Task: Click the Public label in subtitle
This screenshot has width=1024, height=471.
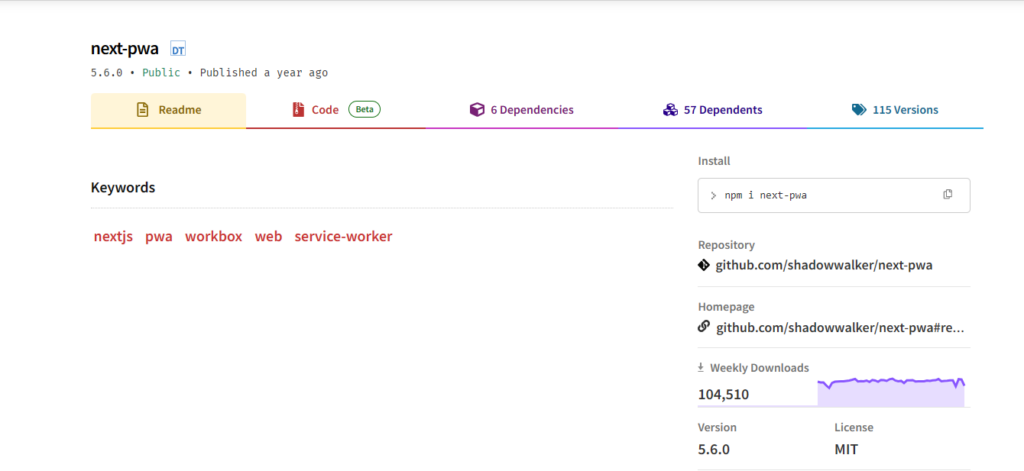Action: (x=161, y=73)
